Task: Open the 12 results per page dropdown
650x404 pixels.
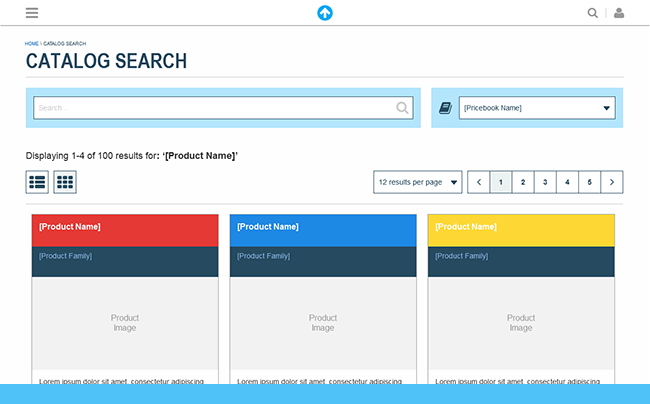Action: pos(417,182)
